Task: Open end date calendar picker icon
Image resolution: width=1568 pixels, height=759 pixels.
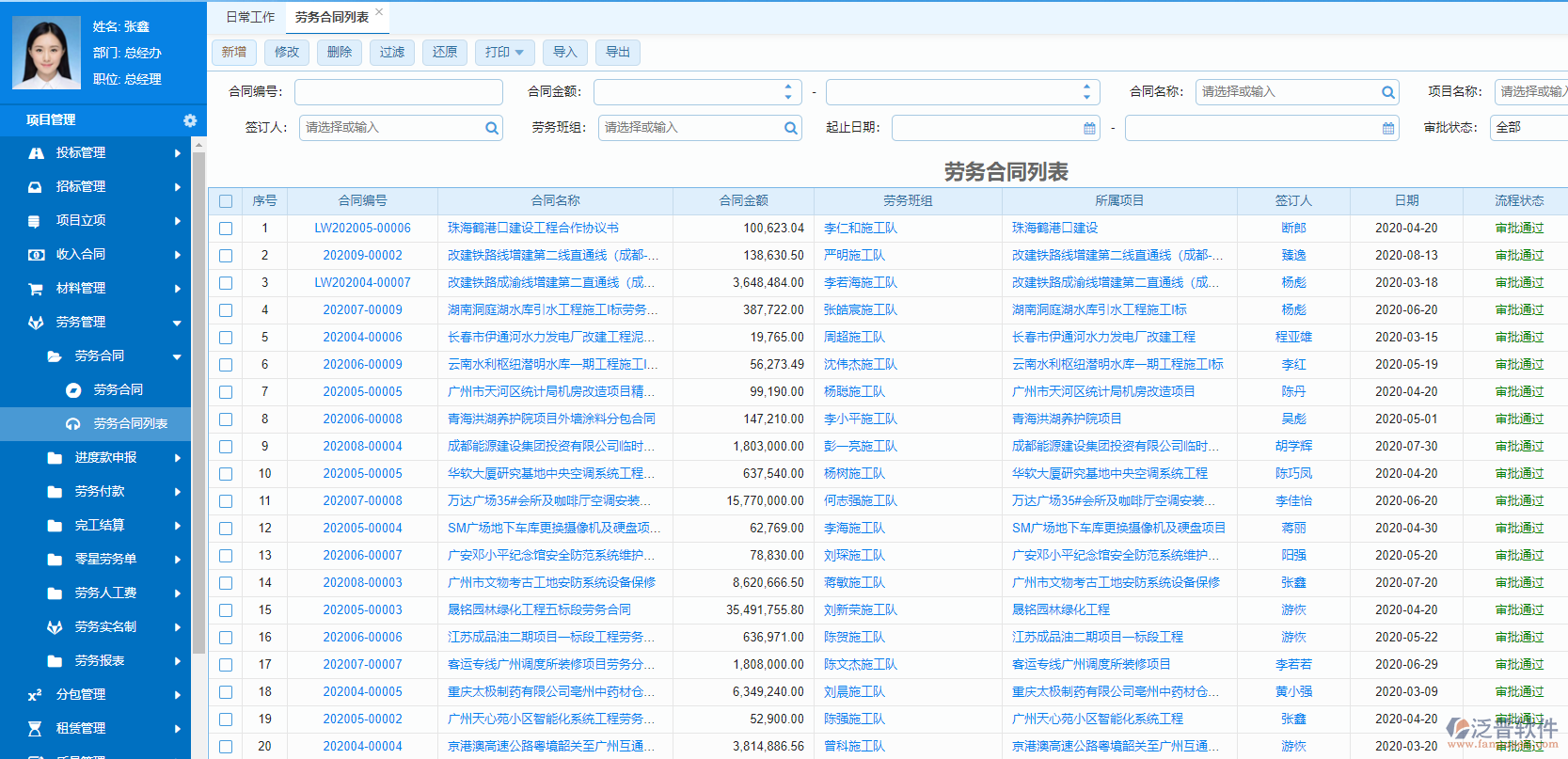Action: coord(1387,128)
